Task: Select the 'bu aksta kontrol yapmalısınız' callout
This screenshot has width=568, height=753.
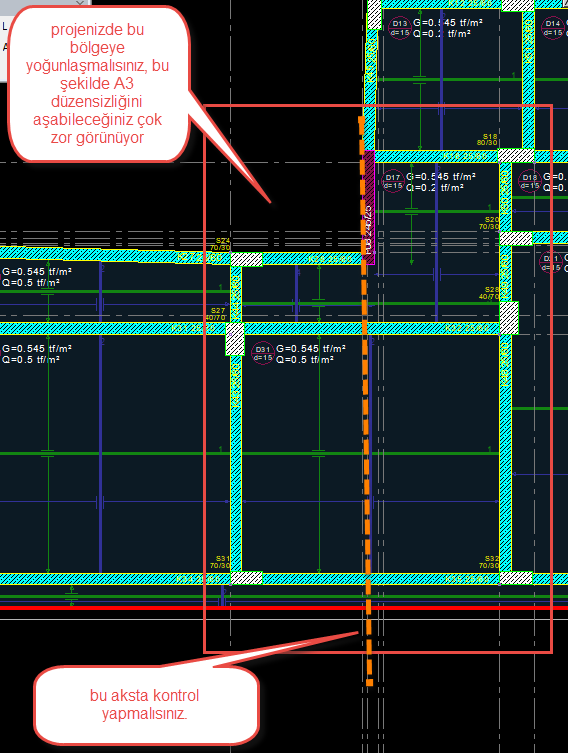Action: point(145,704)
